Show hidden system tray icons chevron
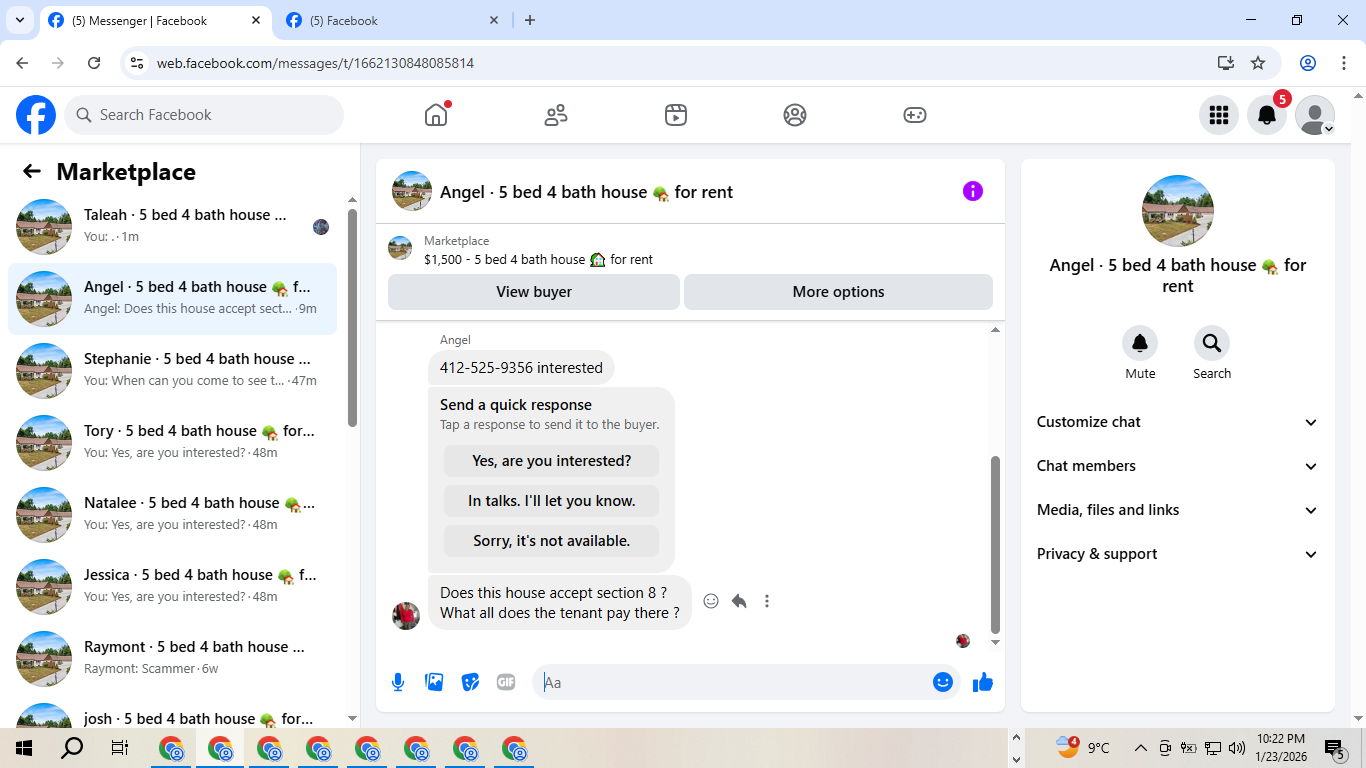Viewport: 1366px width, 768px height. 1140,748
